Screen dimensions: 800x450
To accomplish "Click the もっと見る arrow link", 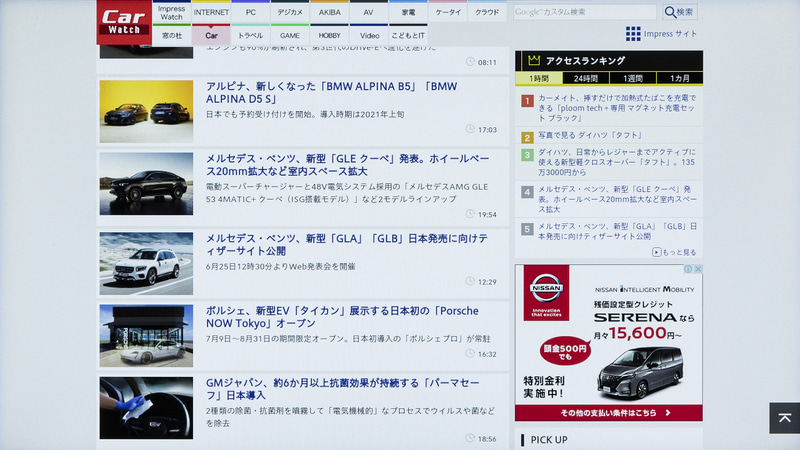I will click(x=674, y=252).
